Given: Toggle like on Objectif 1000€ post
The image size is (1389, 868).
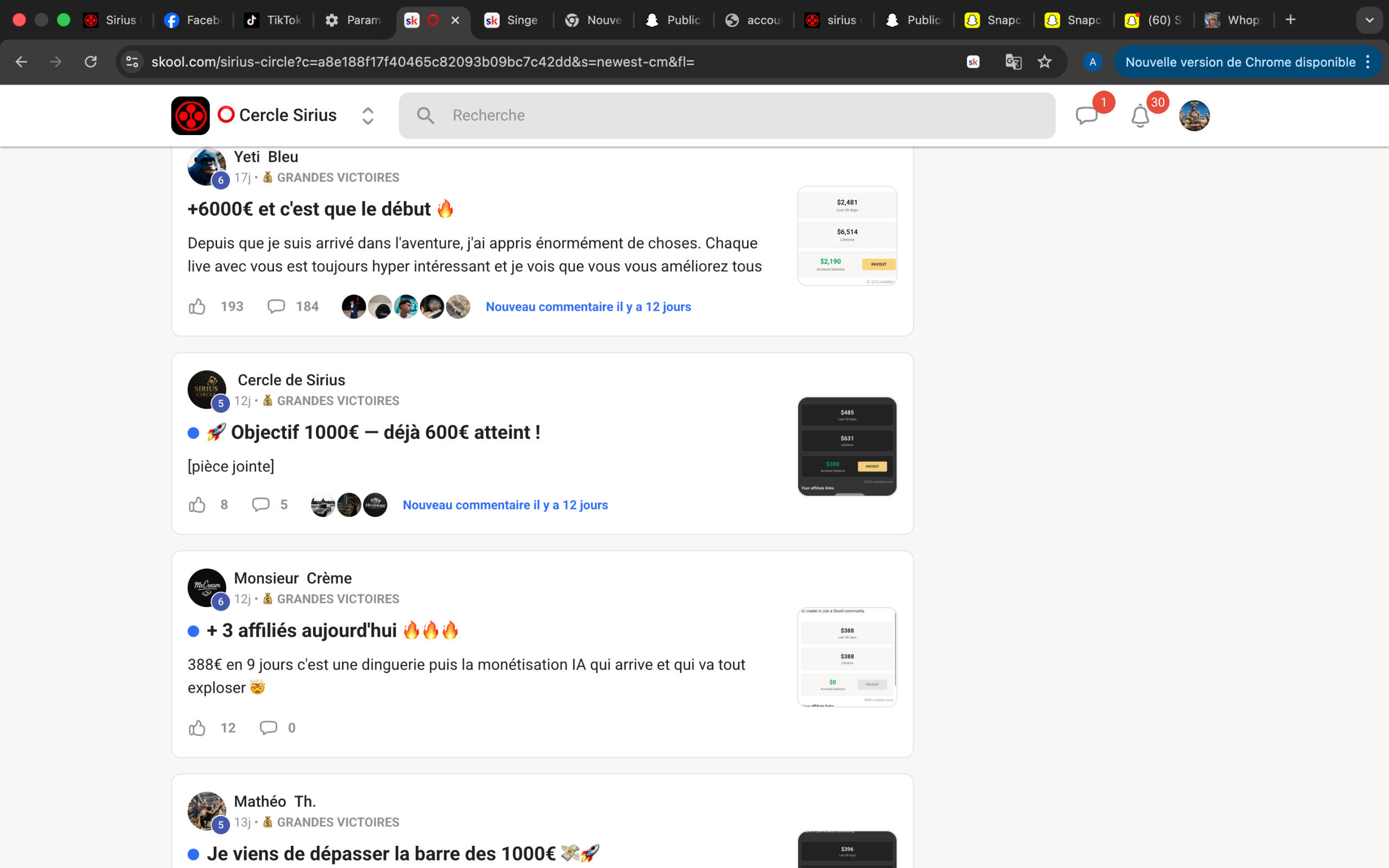Looking at the screenshot, I should click(x=197, y=505).
